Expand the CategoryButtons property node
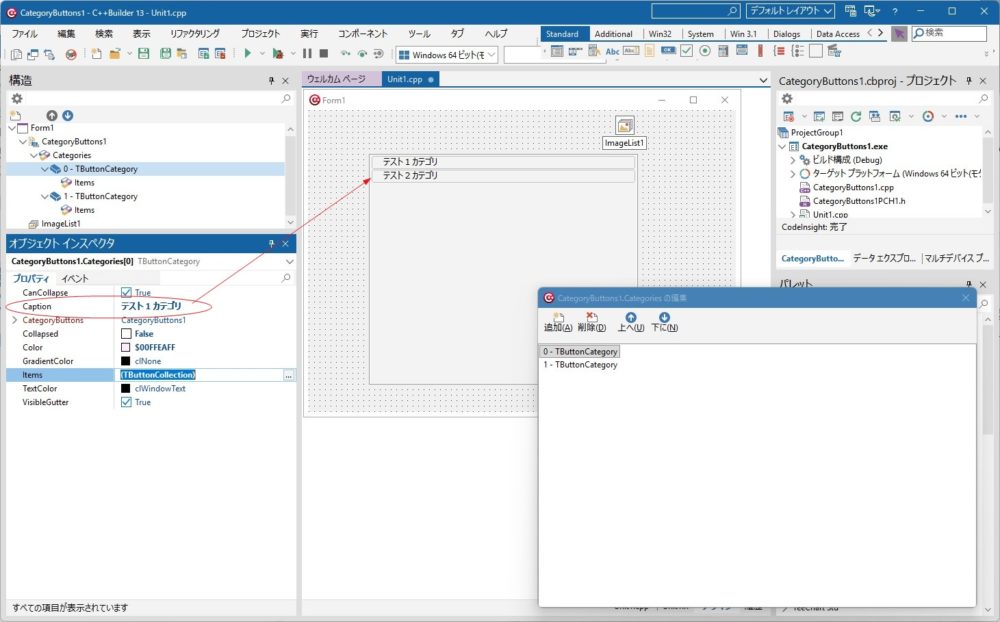The width and height of the screenshot is (1000, 622). [14, 320]
